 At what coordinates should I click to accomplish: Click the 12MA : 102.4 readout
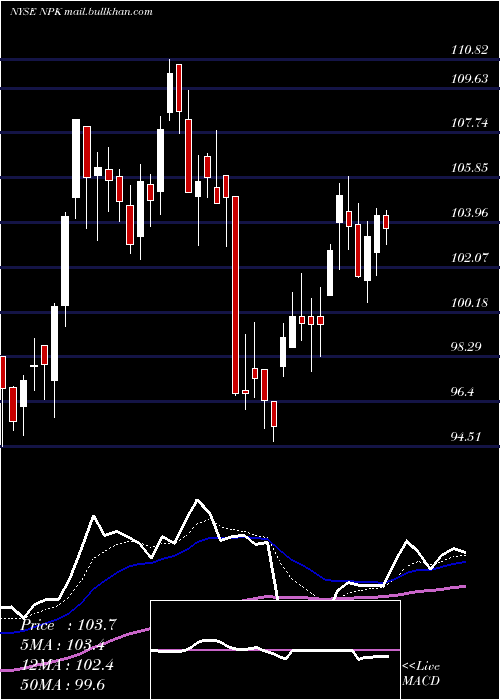pos(67,665)
